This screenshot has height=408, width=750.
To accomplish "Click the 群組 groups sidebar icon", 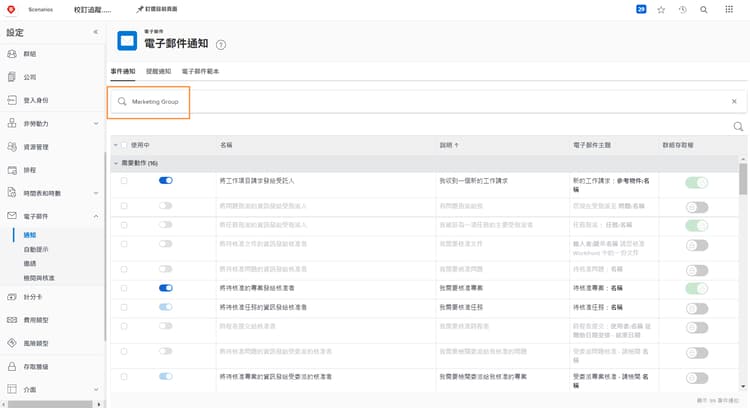I will click(12, 54).
